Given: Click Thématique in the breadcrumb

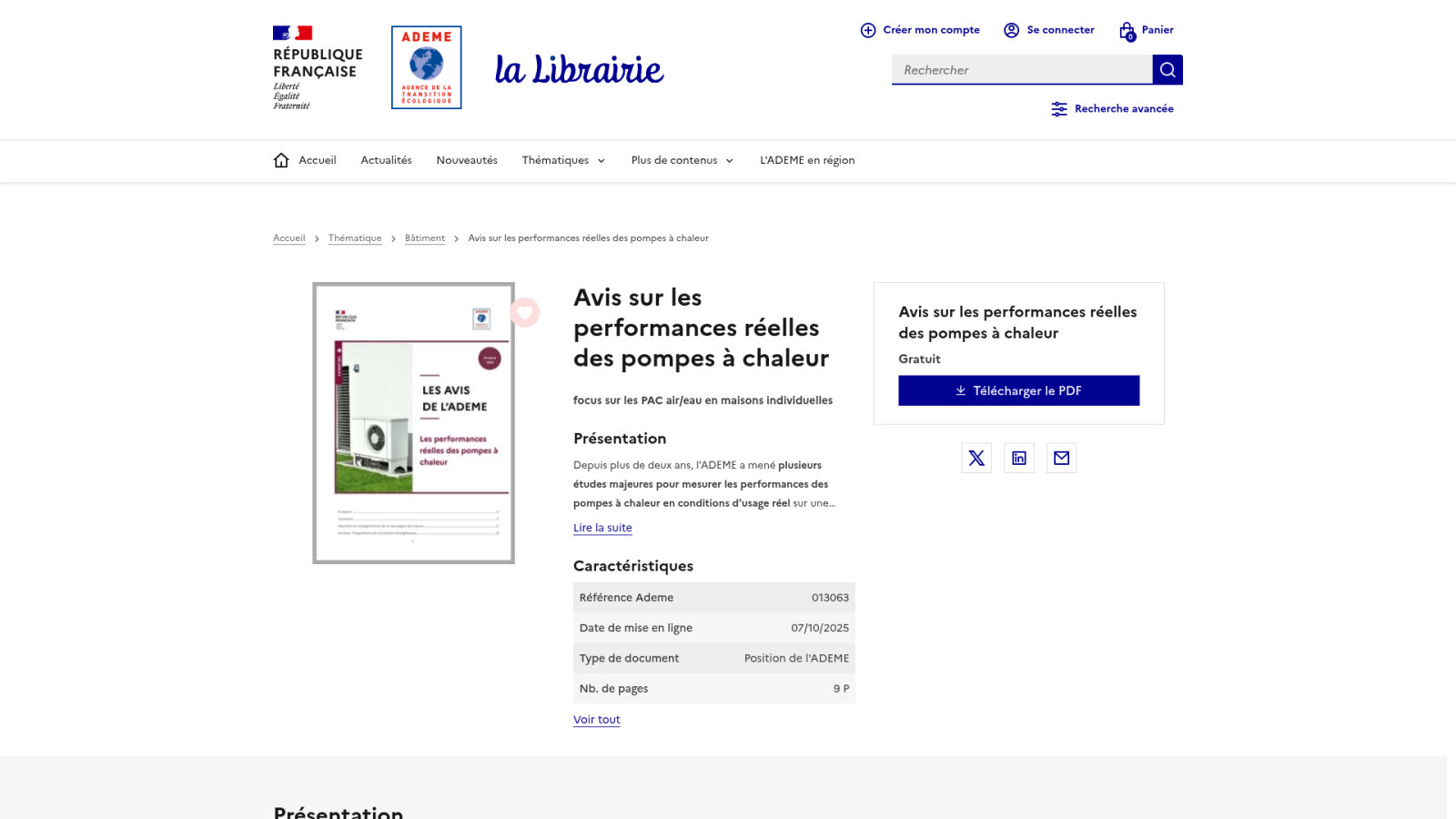Looking at the screenshot, I should (355, 238).
